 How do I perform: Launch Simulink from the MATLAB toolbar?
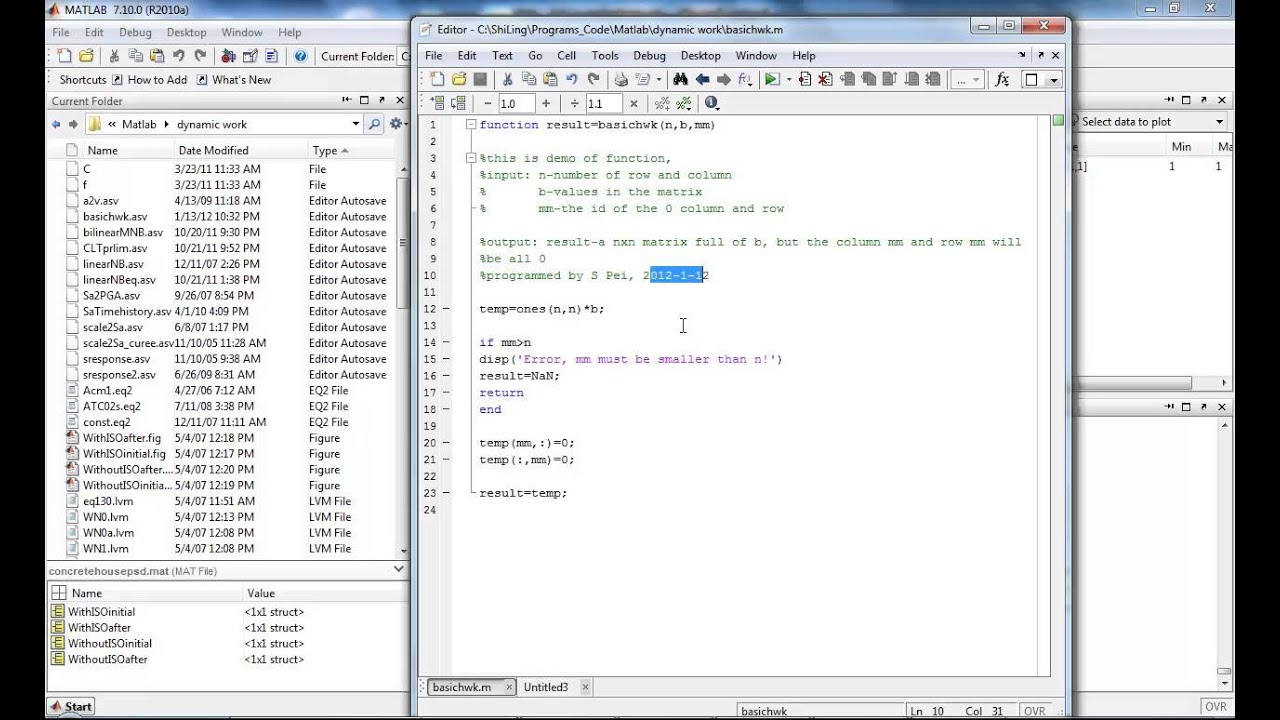[229, 56]
